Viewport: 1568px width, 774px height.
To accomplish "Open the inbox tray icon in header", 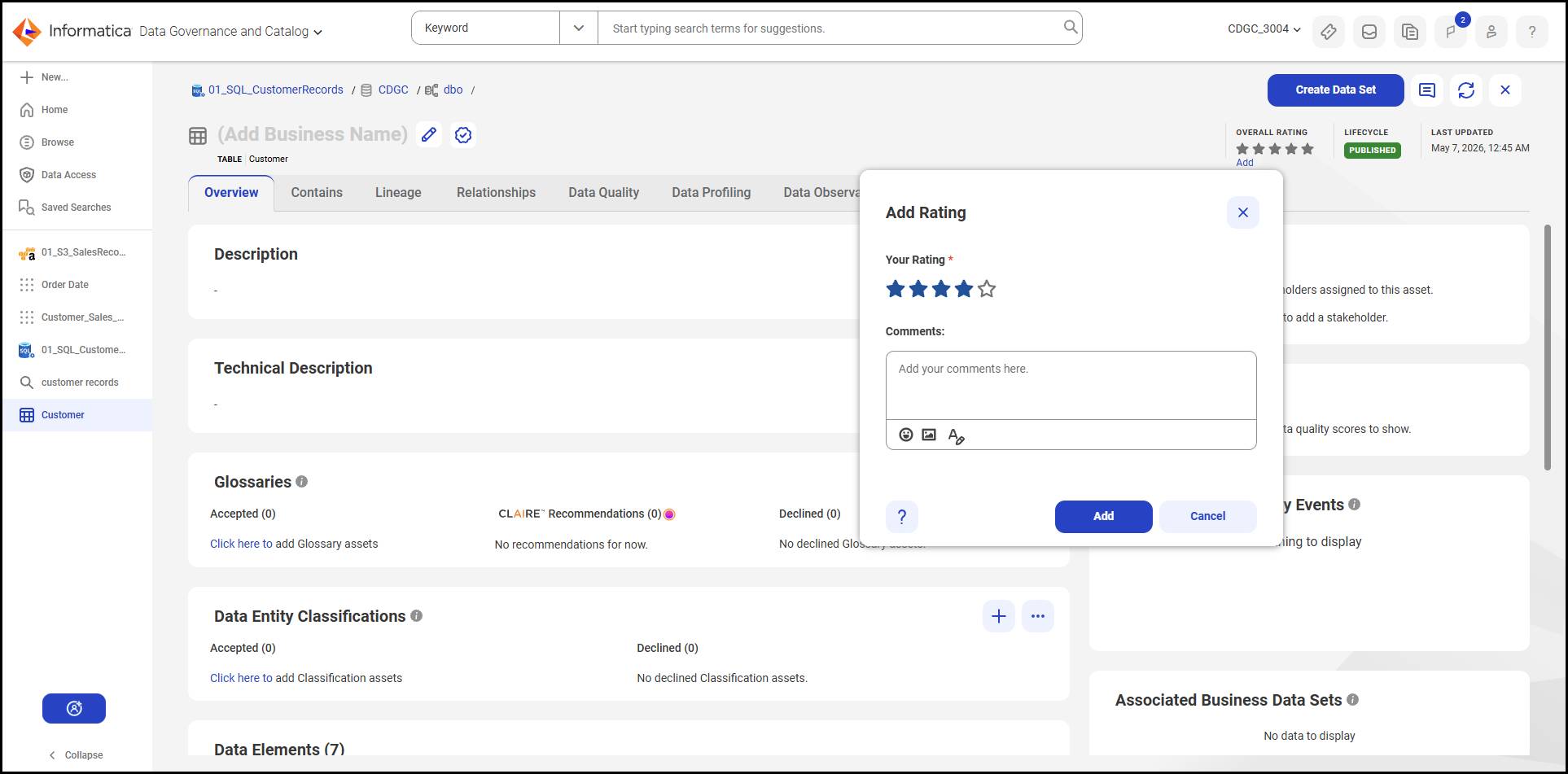I will tap(1369, 32).
